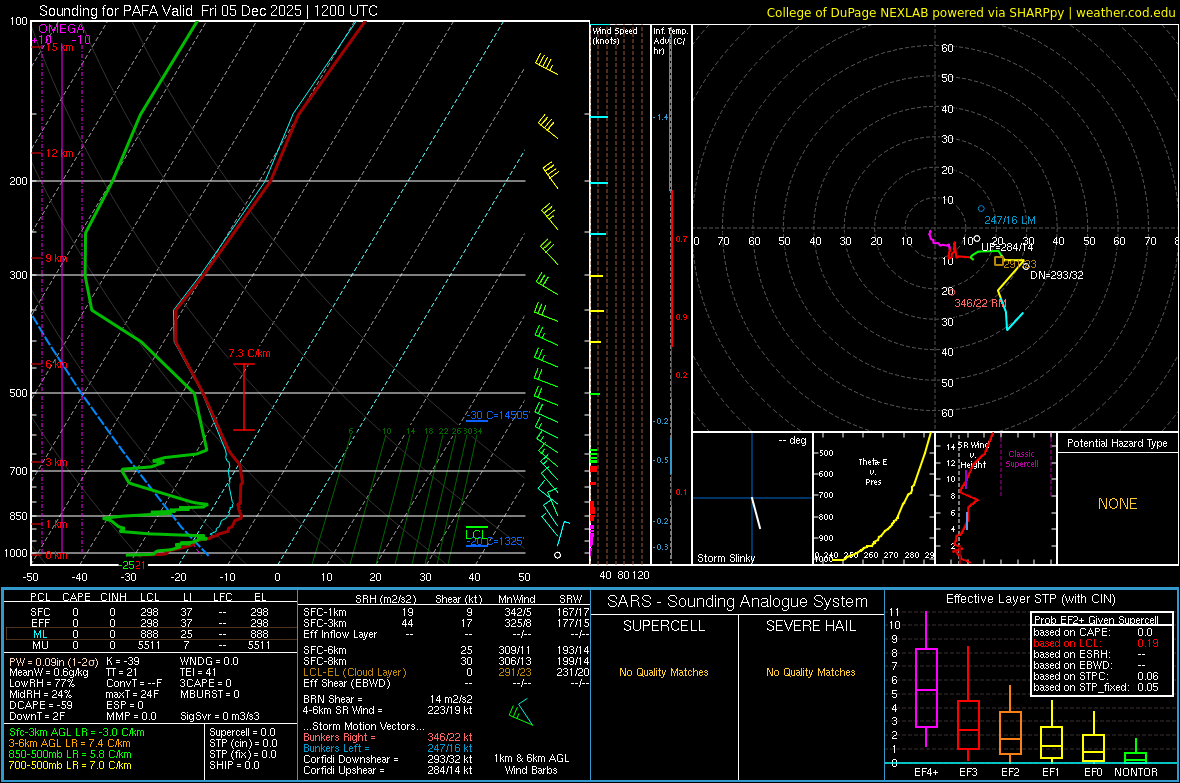Click the white Storm Slinky line
Viewport: 1180px width, 783px height.
pos(756,513)
